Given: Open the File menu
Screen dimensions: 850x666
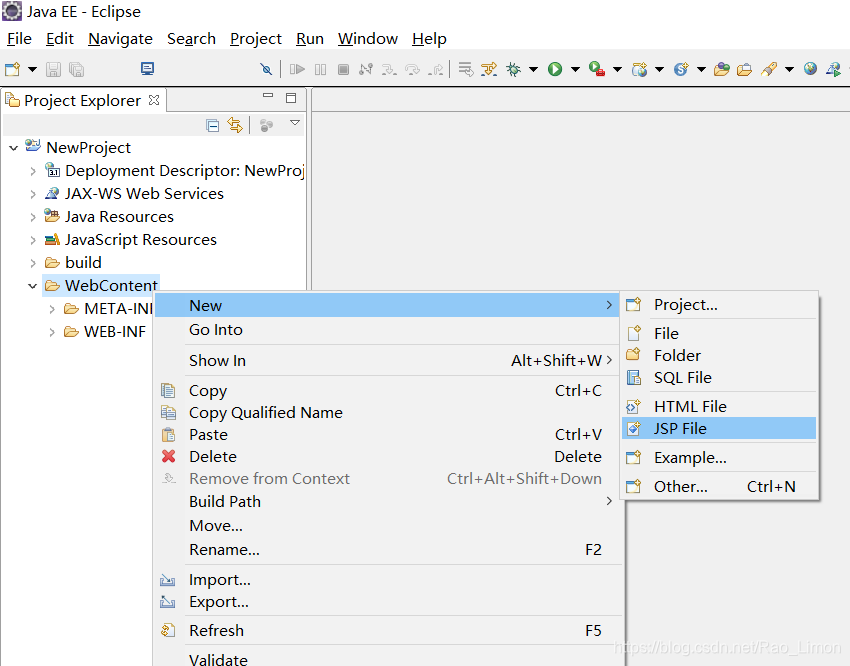Looking at the screenshot, I should (19, 39).
